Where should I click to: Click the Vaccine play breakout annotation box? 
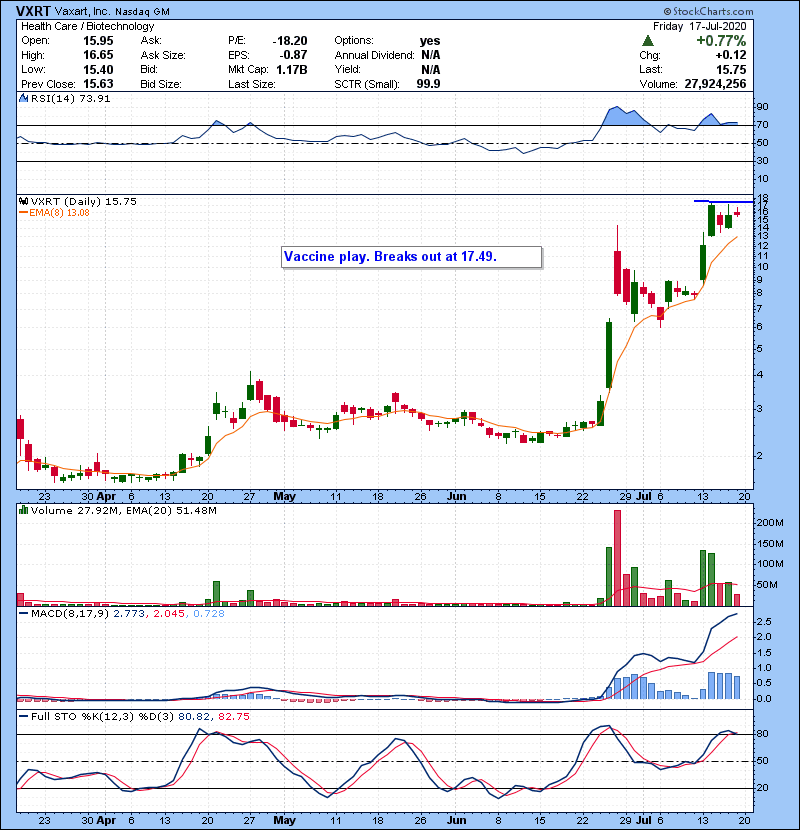point(411,257)
